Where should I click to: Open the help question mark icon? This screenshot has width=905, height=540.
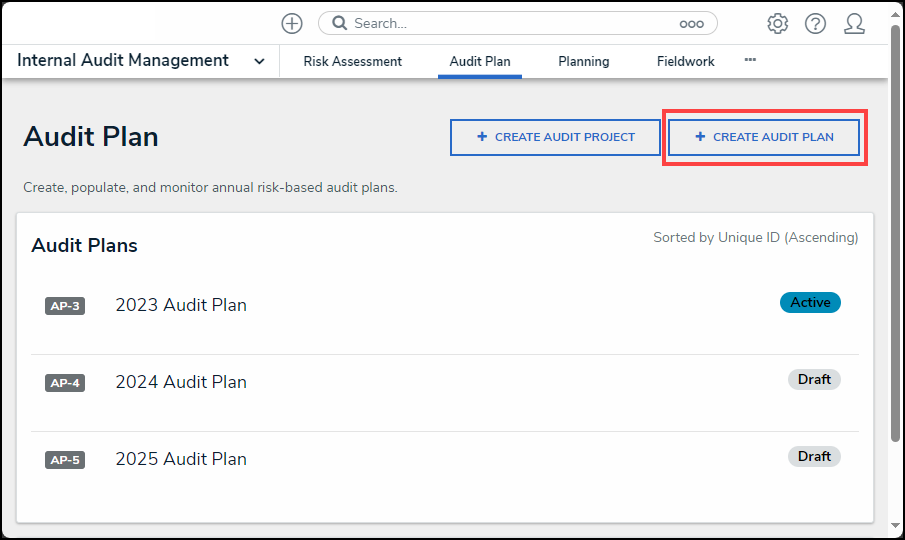(x=815, y=23)
